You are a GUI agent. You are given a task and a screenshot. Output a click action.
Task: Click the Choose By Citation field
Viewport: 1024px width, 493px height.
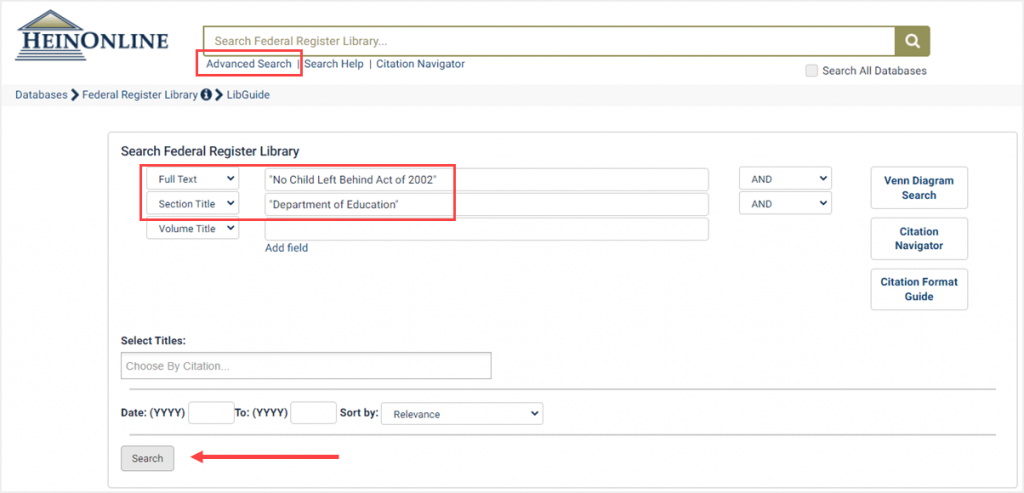point(306,366)
